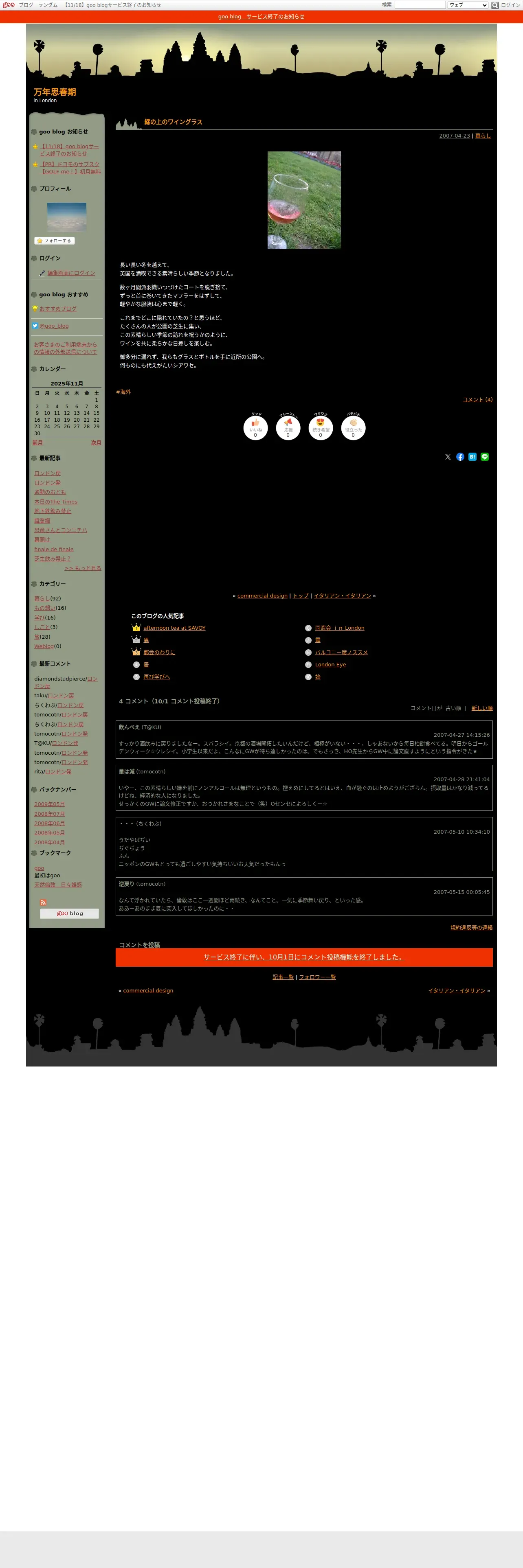Open the 2009年05月 back number
523x1568 pixels.
(x=49, y=804)
